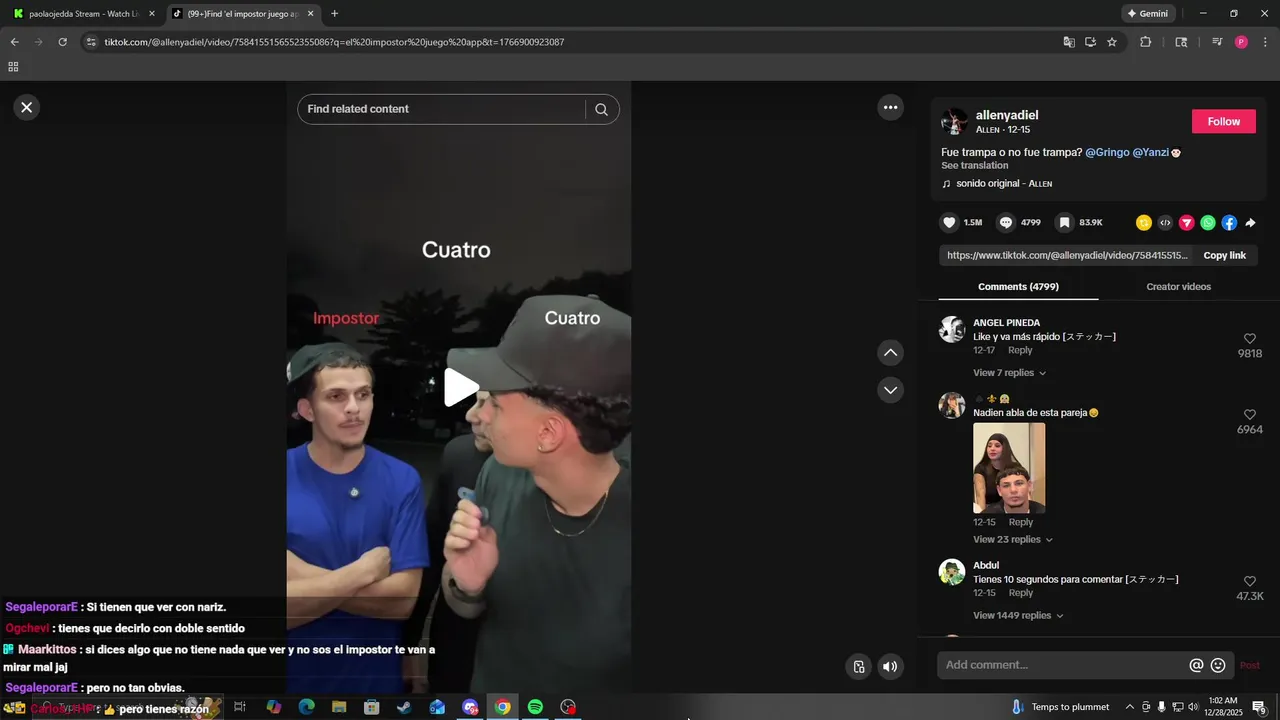Image resolution: width=1280 pixels, height=720 pixels.
Task: Close the TikTok video viewer
Action: 27,107
